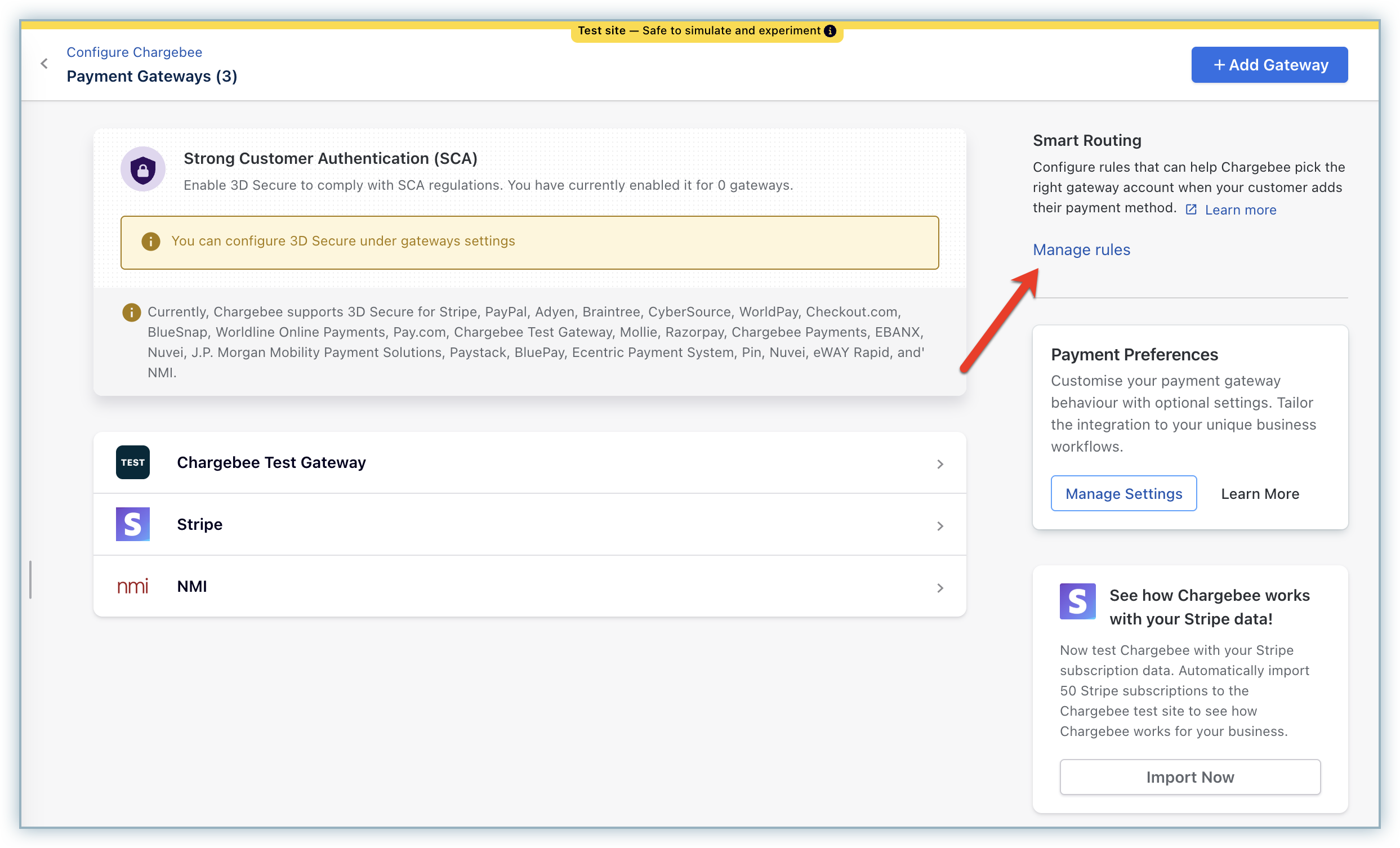1400x848 pixels.
Task: Open the Stripe gateway row
Action: click(529, 525)
